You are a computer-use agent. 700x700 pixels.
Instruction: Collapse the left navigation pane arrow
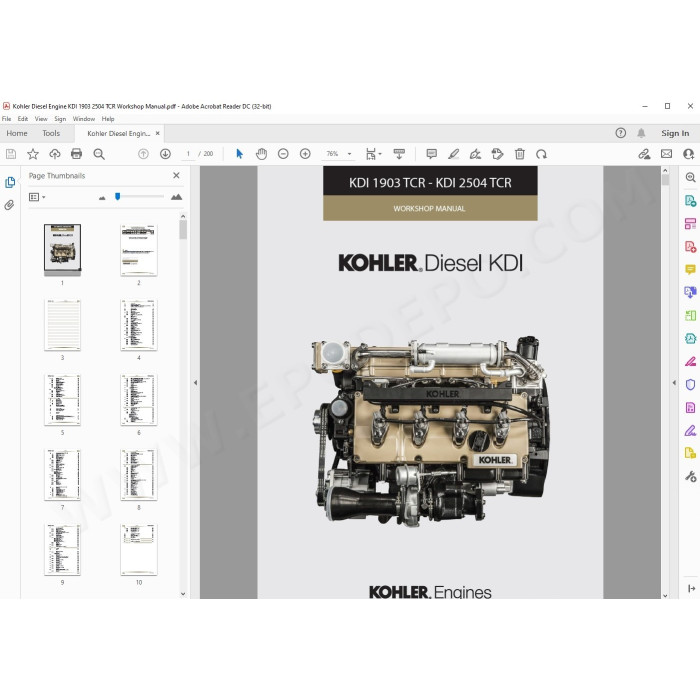point(195,383)
